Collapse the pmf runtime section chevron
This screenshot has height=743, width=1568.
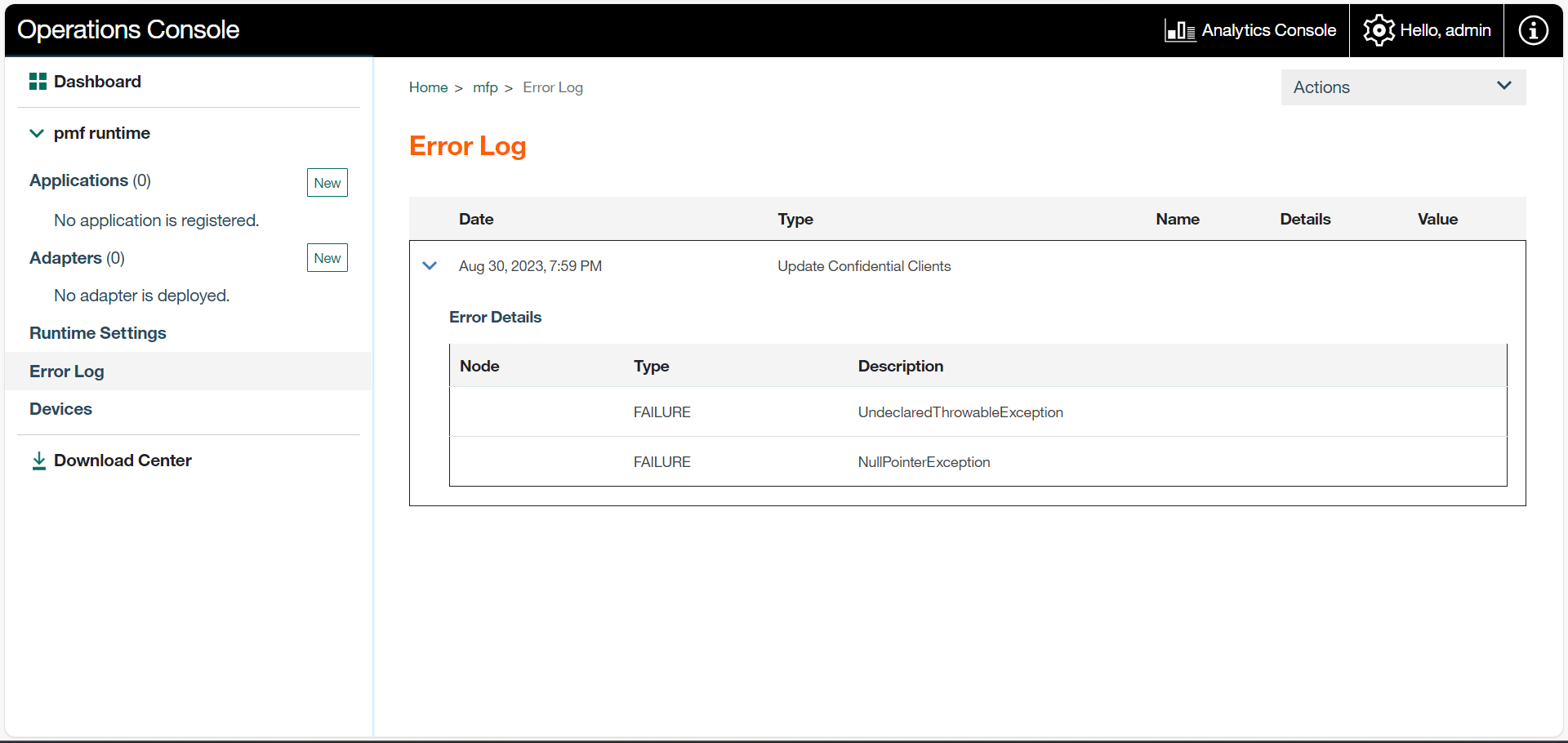coord(37,133)
